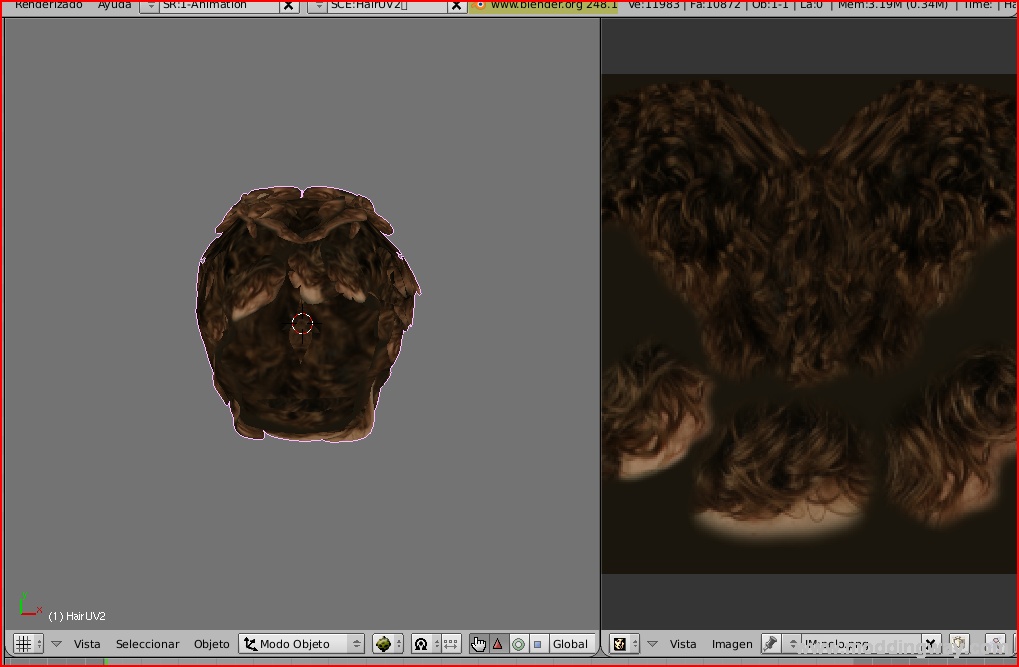1019x667 pixels.
Task: Open the Modo Objeto mode dropdown
Action: tap(302, 644)
